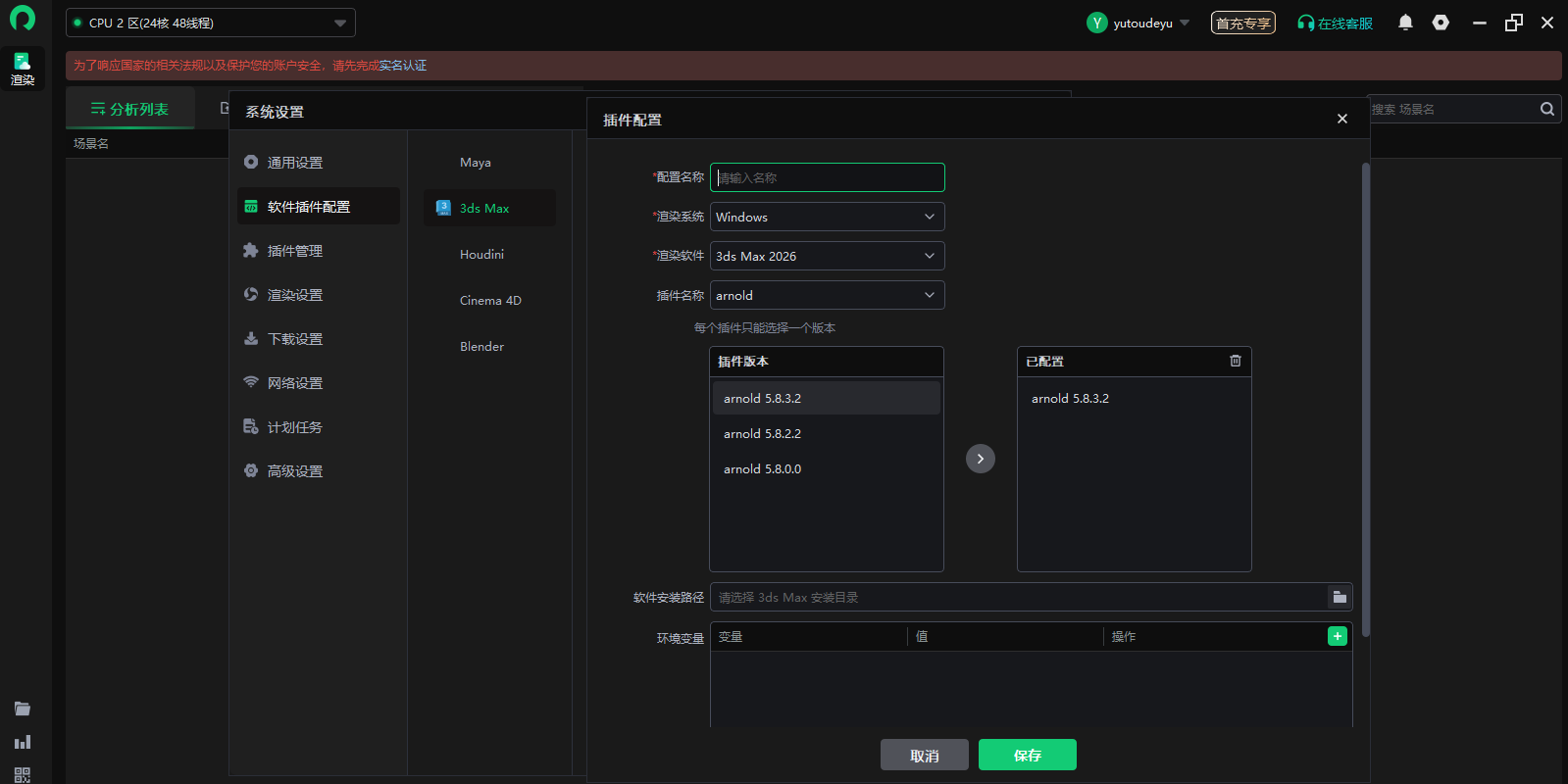Expand the arnold plugin name dropdown
The height and width of the screenshot is (784, 1568).
827,295
